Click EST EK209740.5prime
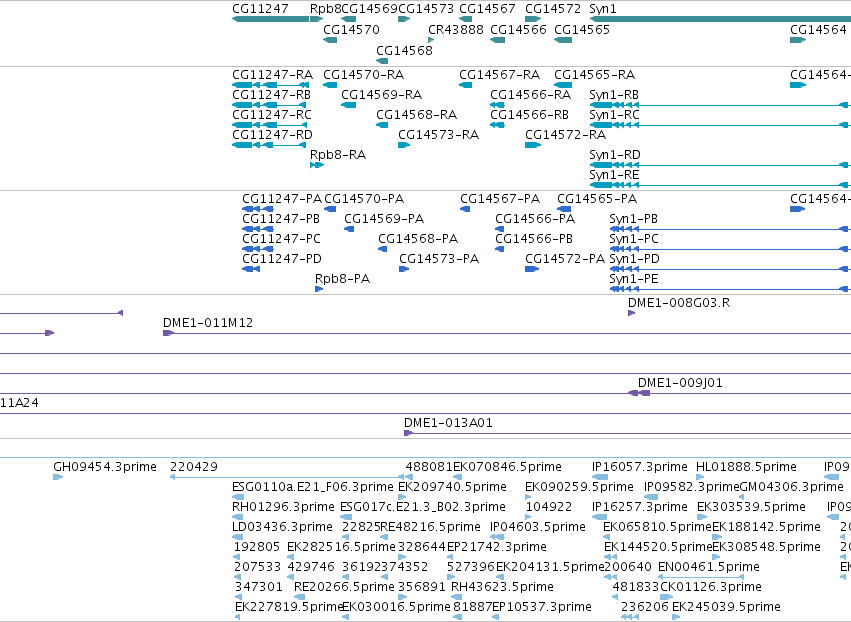 [452, 487]
